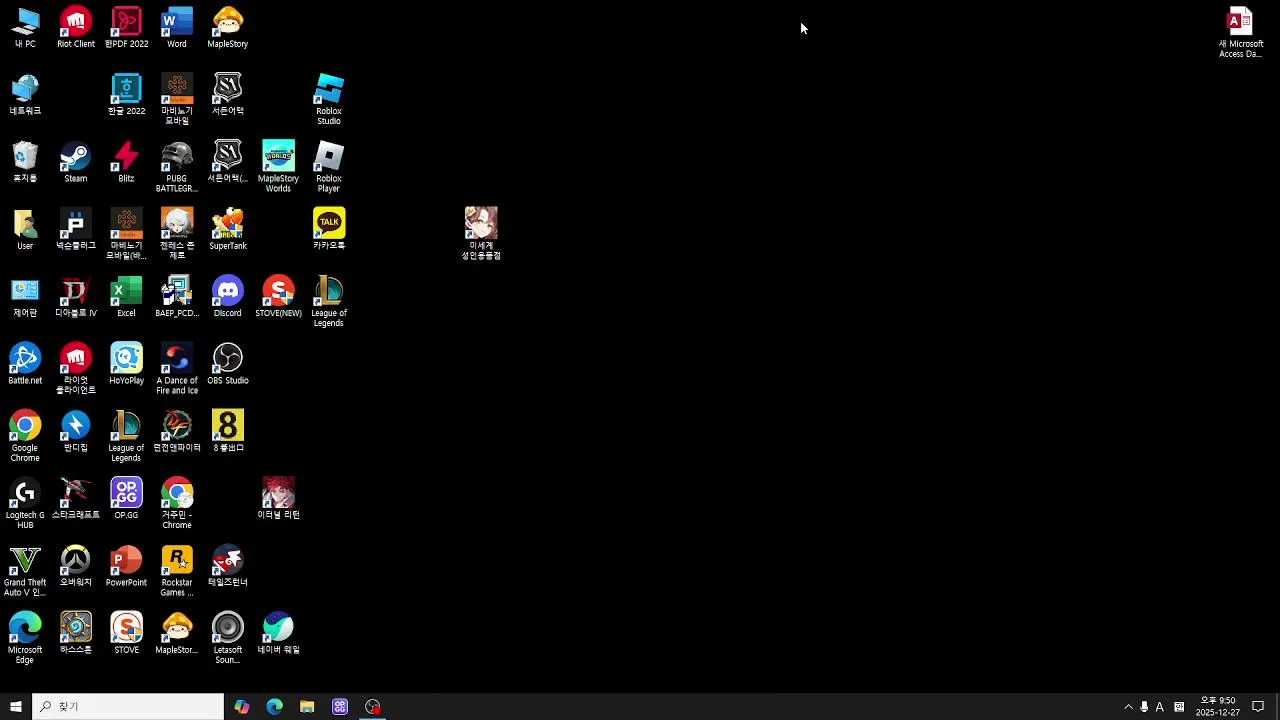Open the OP.GG taskbar button
The image size is (1280, 720).
click(340, 707)
